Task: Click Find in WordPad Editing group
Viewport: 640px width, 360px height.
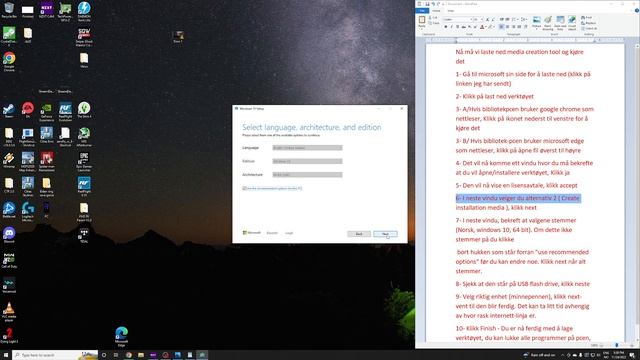Action: tap(587, 18)
